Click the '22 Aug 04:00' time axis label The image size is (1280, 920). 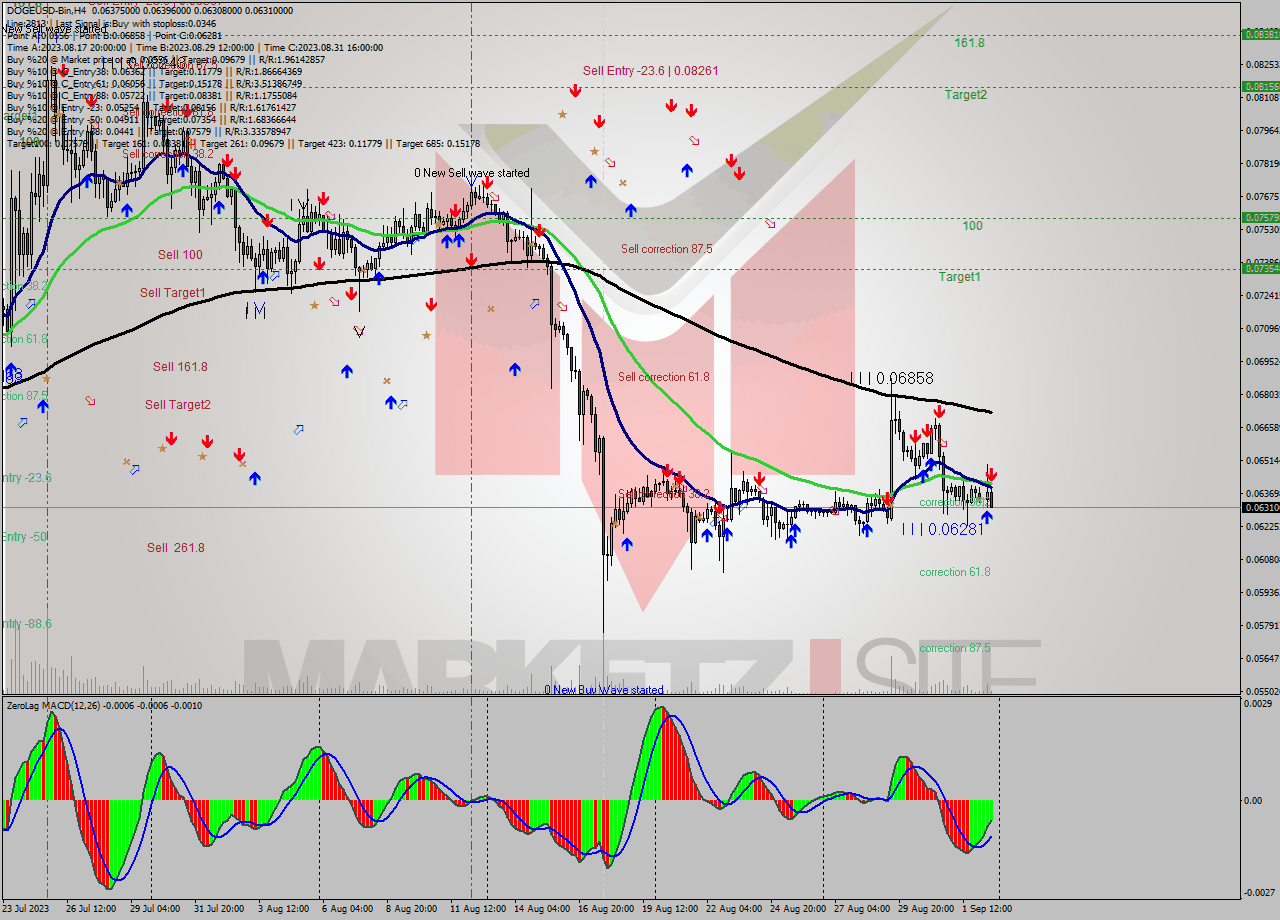point(734,909)
